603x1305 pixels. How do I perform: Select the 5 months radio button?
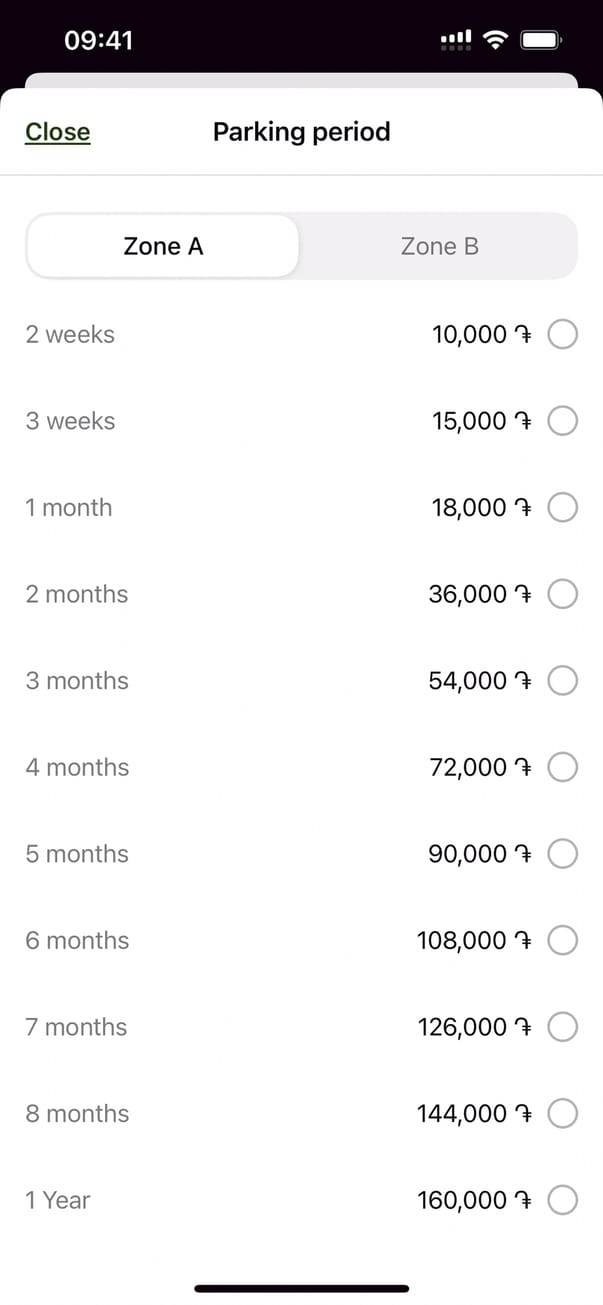point(563,854)
